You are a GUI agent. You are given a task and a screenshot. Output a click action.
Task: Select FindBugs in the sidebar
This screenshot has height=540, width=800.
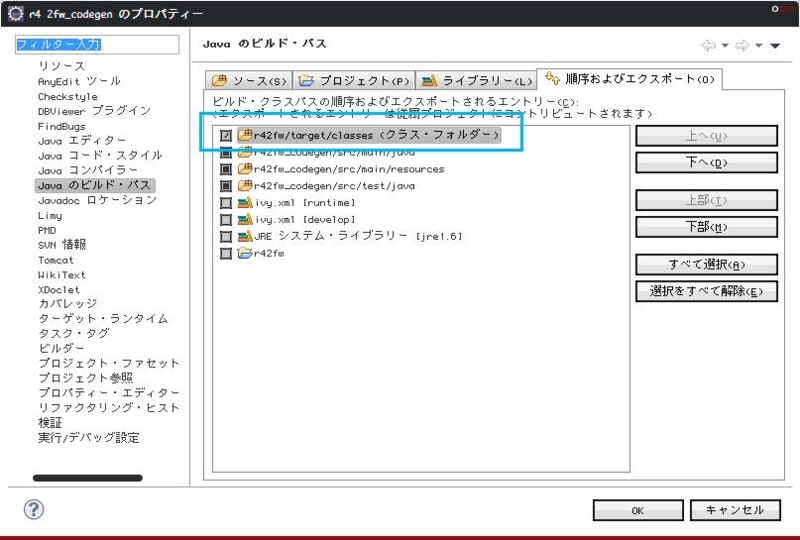pyautogui.click(x=62, y=126)
